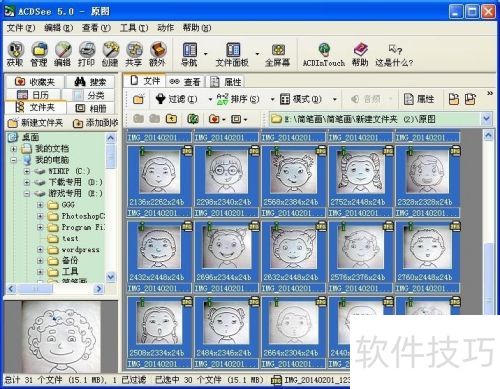
Task: Select thumbnail sized 2298x2340x24b with glasses
Action: (226, 177)
